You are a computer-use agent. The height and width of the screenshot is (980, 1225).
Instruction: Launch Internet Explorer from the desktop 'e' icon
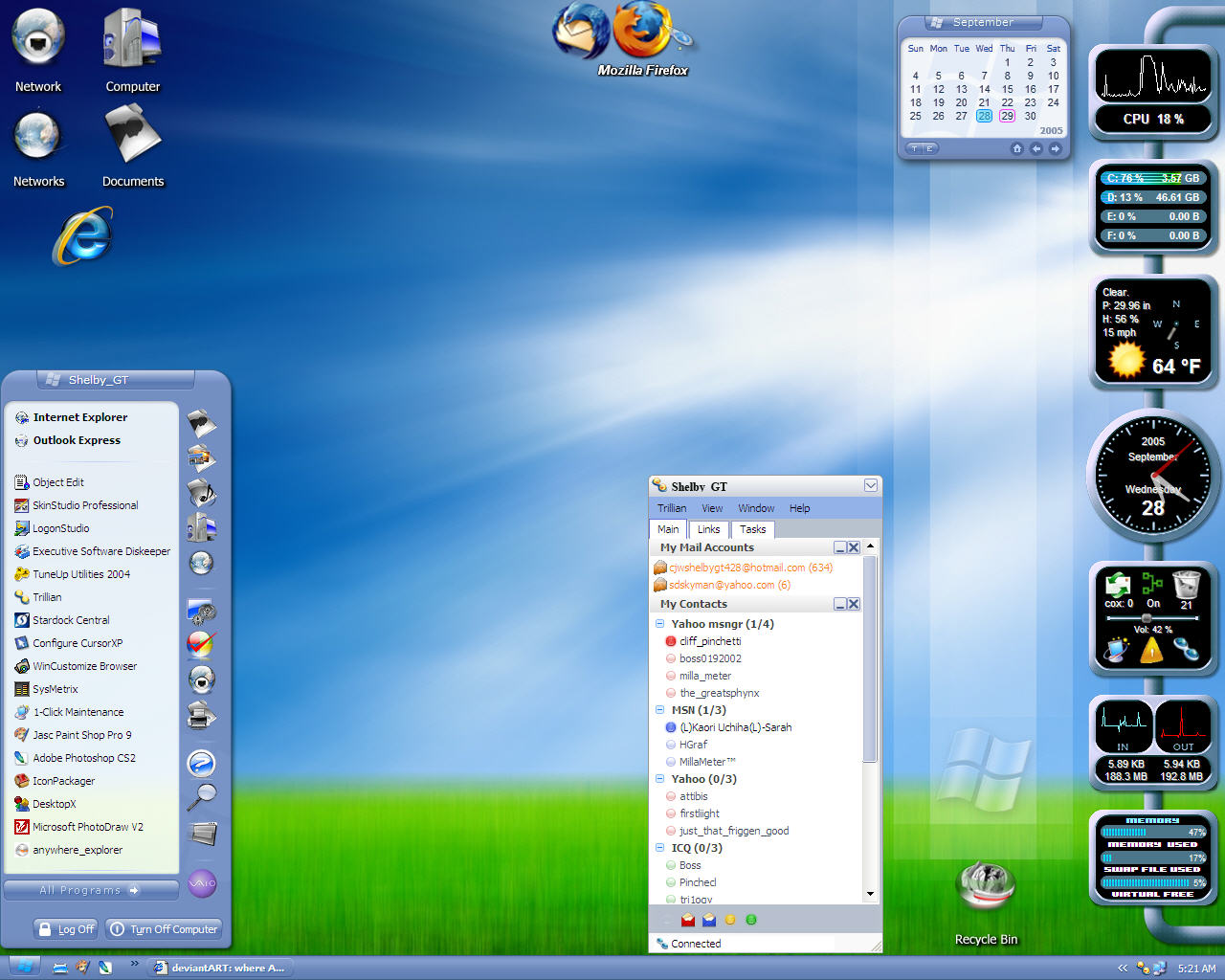pos(84,236)
